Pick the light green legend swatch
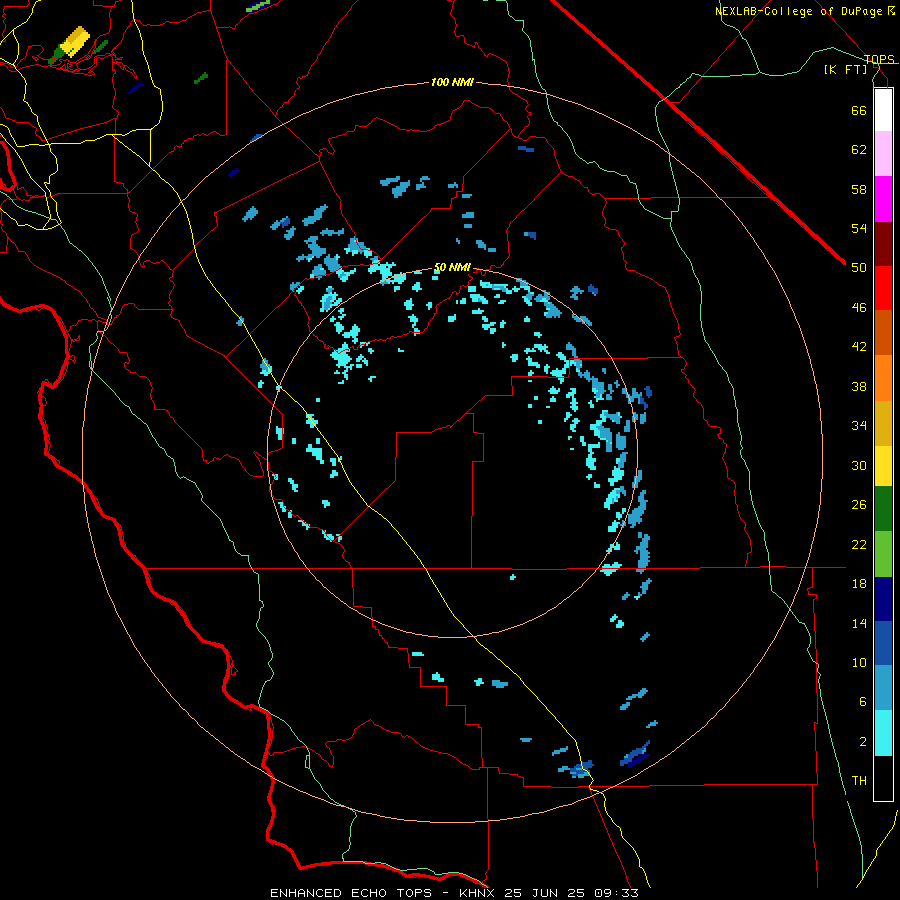The height and width of the screenshot is (900, 900). (883, 554)
